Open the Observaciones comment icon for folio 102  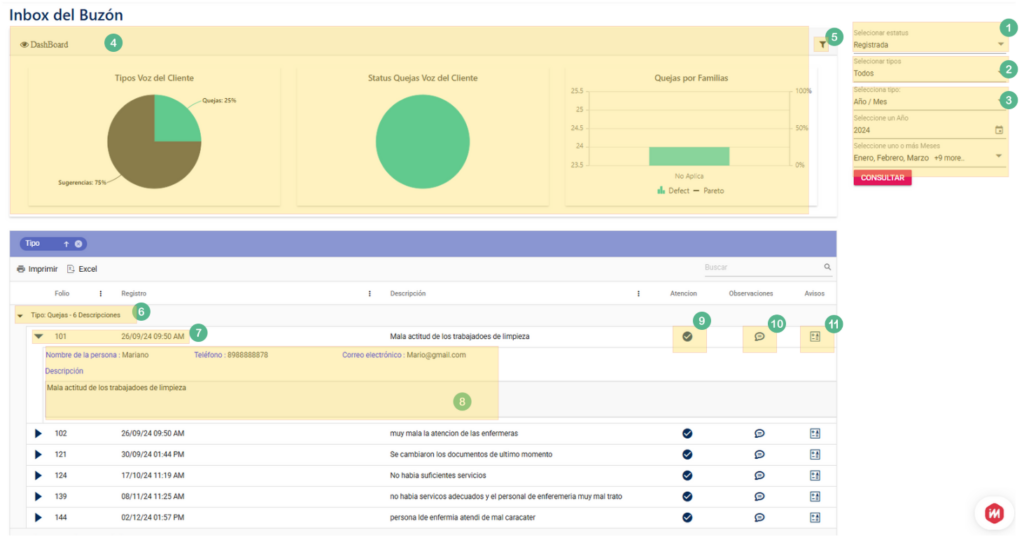pyautogui.click(x=760, y=434)
